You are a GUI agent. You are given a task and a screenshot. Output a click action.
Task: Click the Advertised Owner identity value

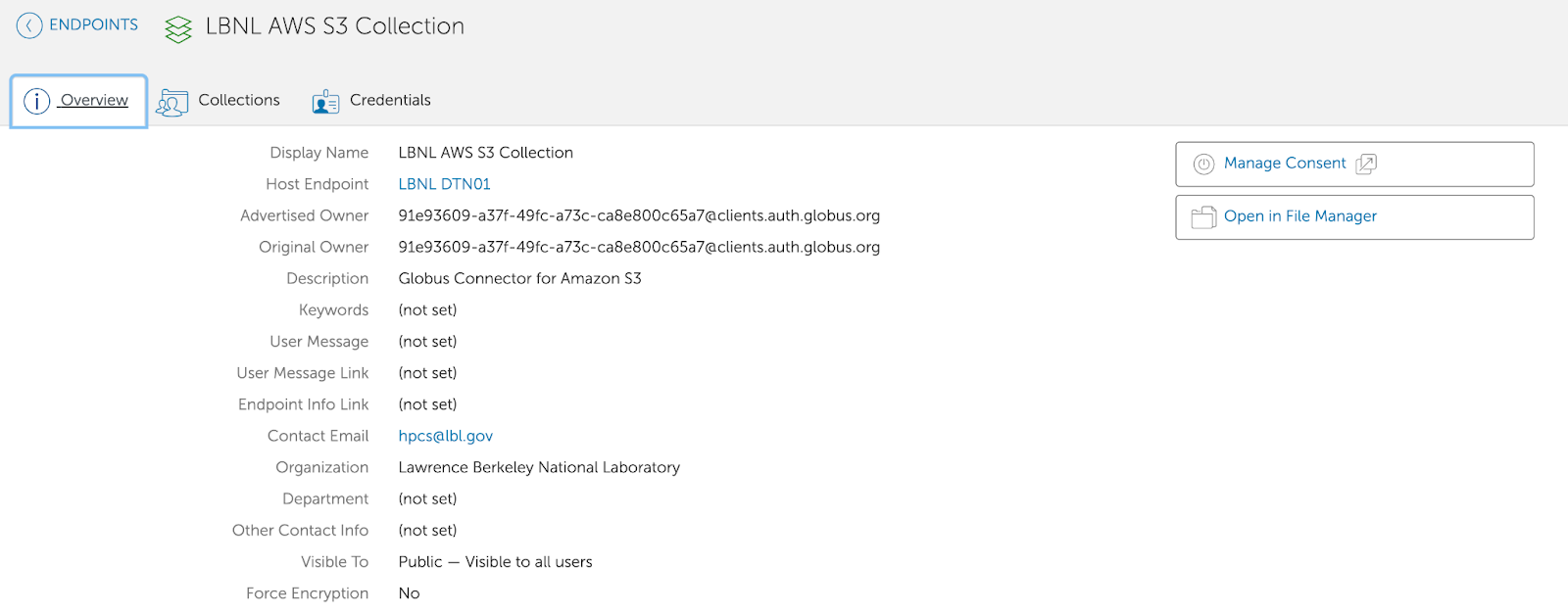tap(639, 215)
